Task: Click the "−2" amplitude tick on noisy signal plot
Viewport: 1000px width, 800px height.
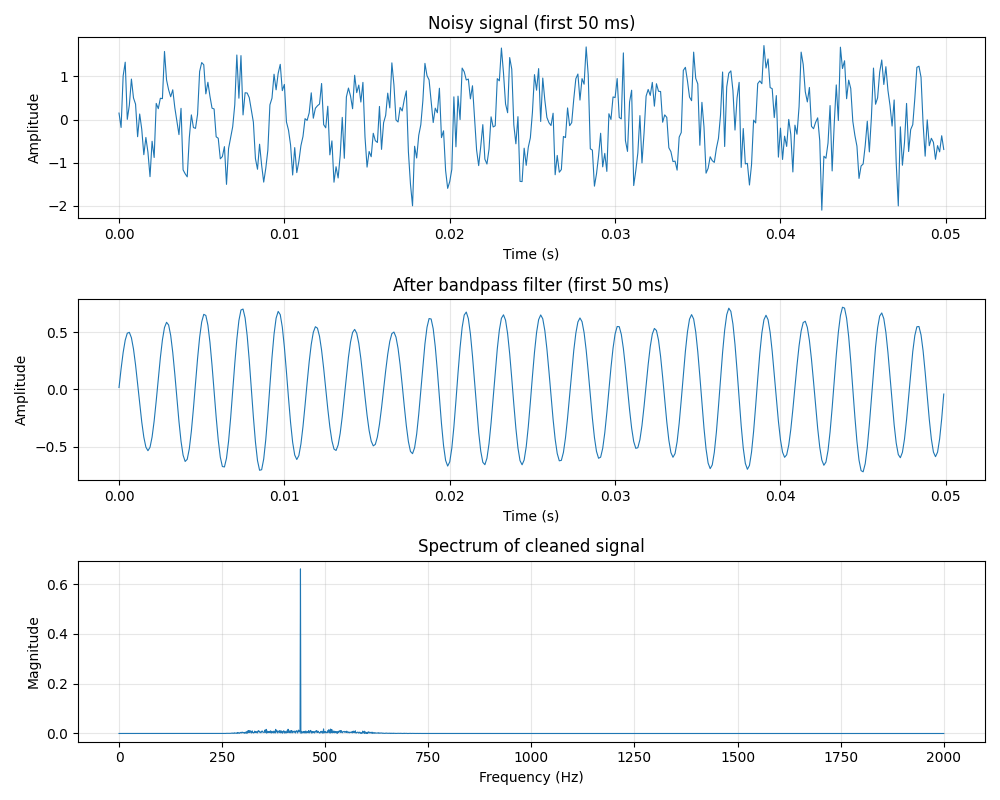Action: (x=57, y=206)
